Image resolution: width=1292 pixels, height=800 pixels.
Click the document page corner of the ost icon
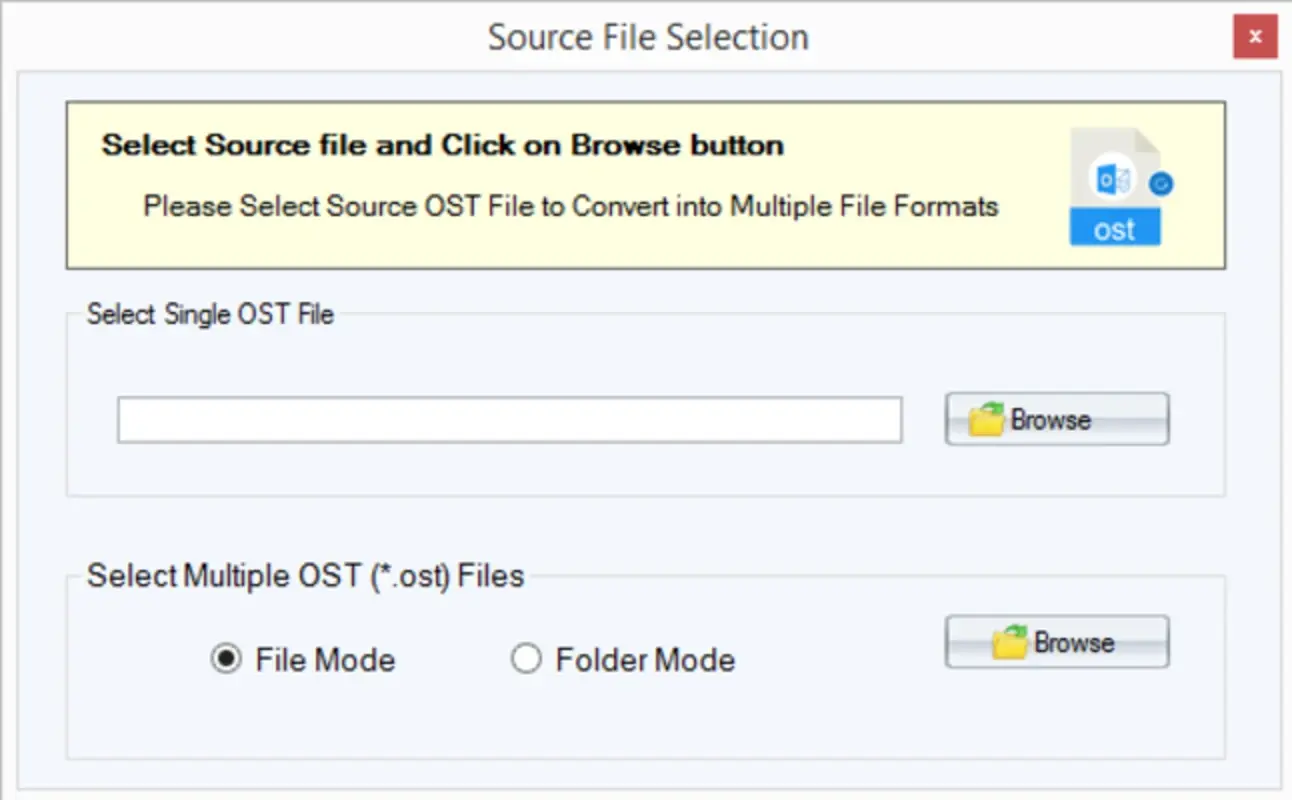click(1148, 138)
